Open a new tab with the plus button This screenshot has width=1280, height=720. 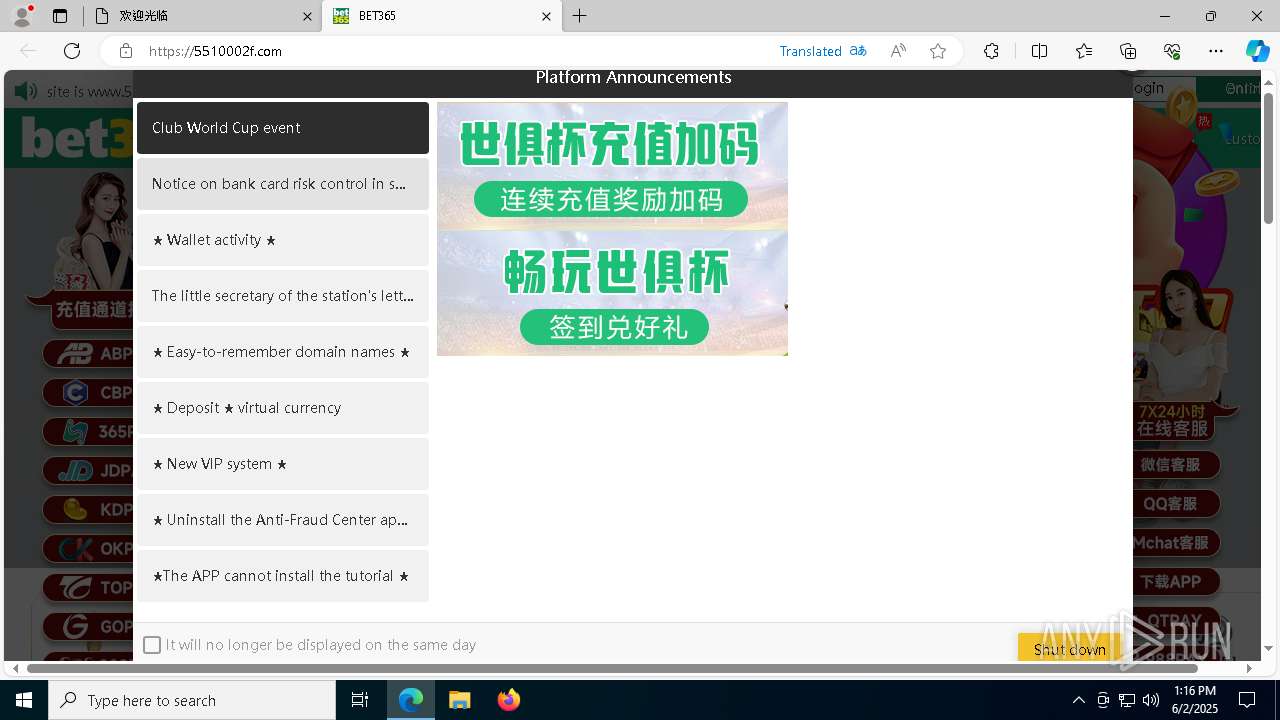(580, 16)
